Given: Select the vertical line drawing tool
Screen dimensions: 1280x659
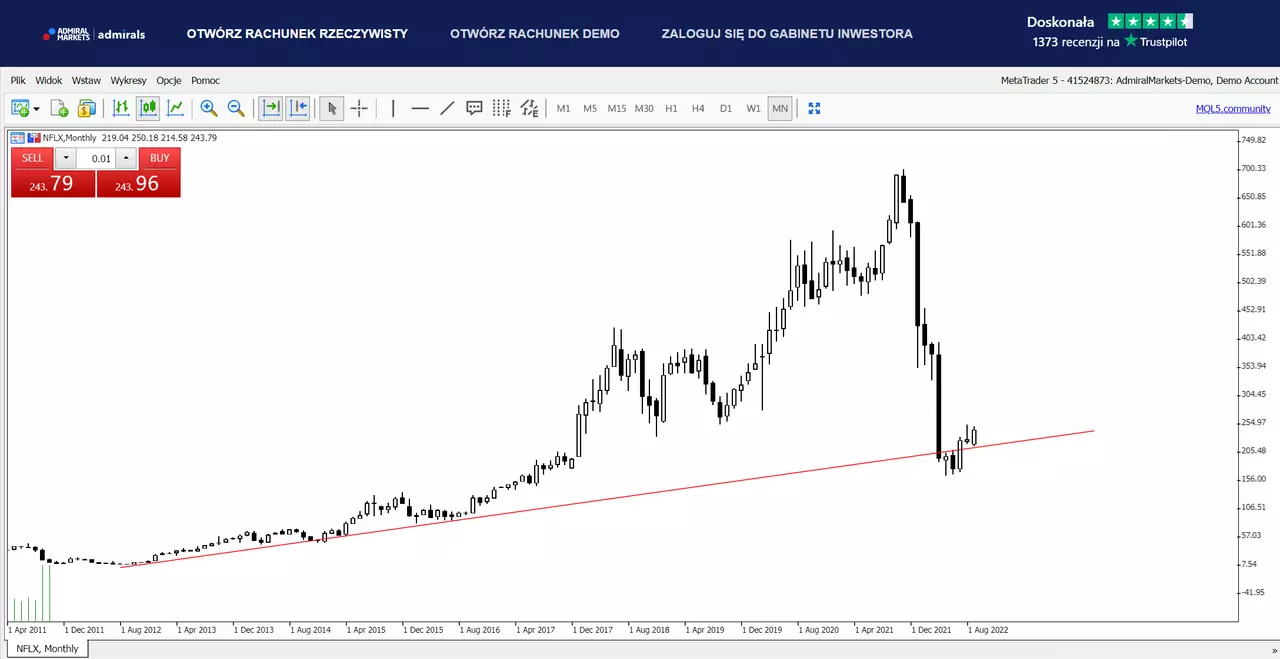Looking at the screenshot, I should click(x=393, y=108).
